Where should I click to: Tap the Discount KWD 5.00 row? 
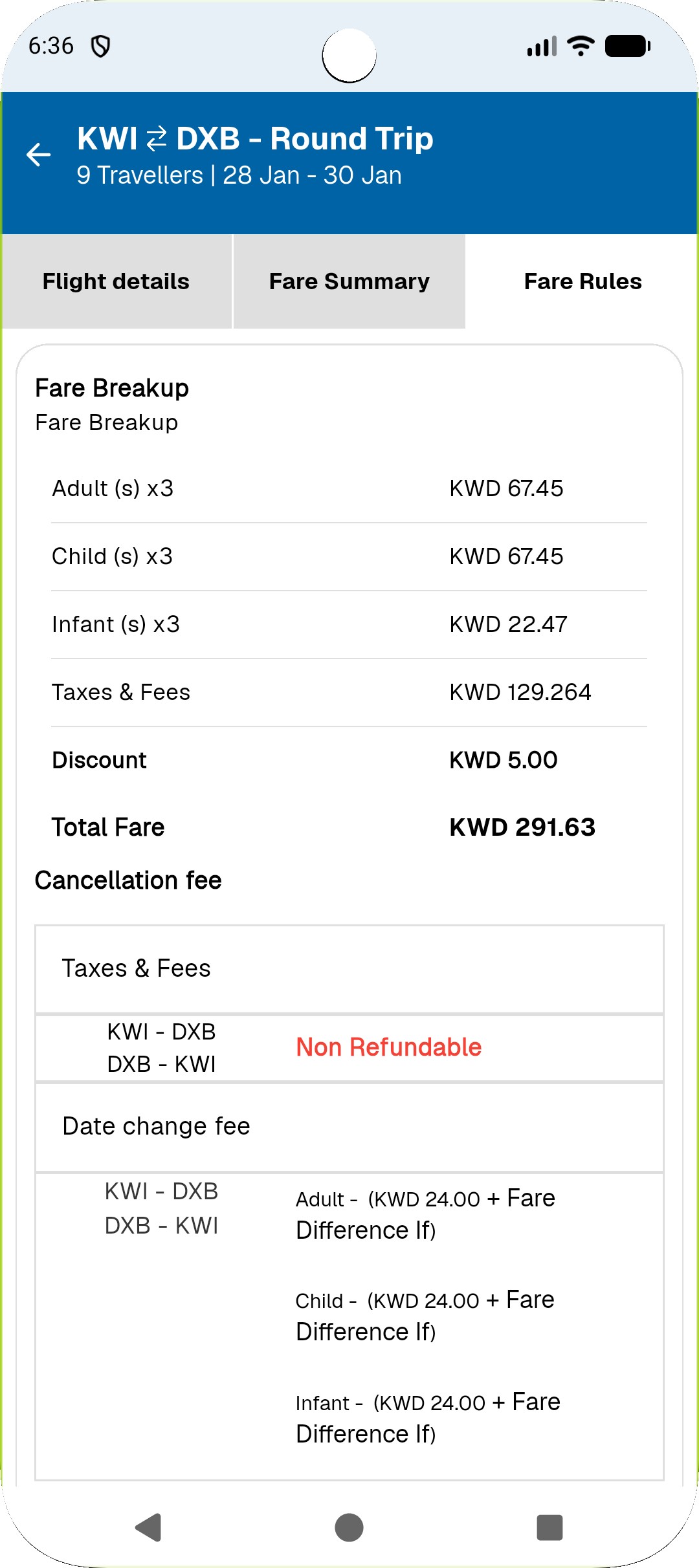click(349, 760)
